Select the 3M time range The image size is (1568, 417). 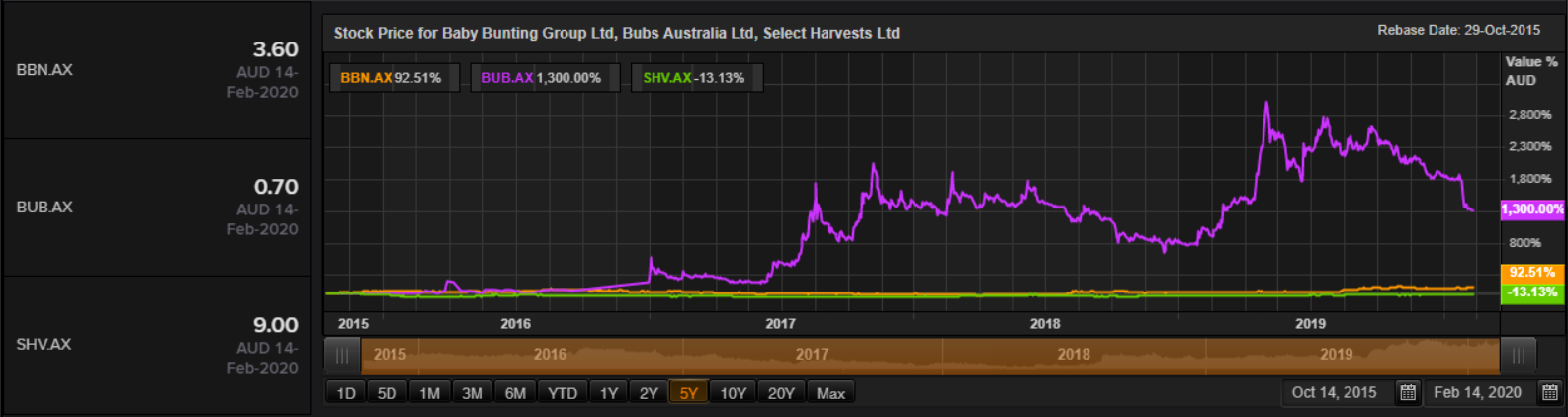473,393
